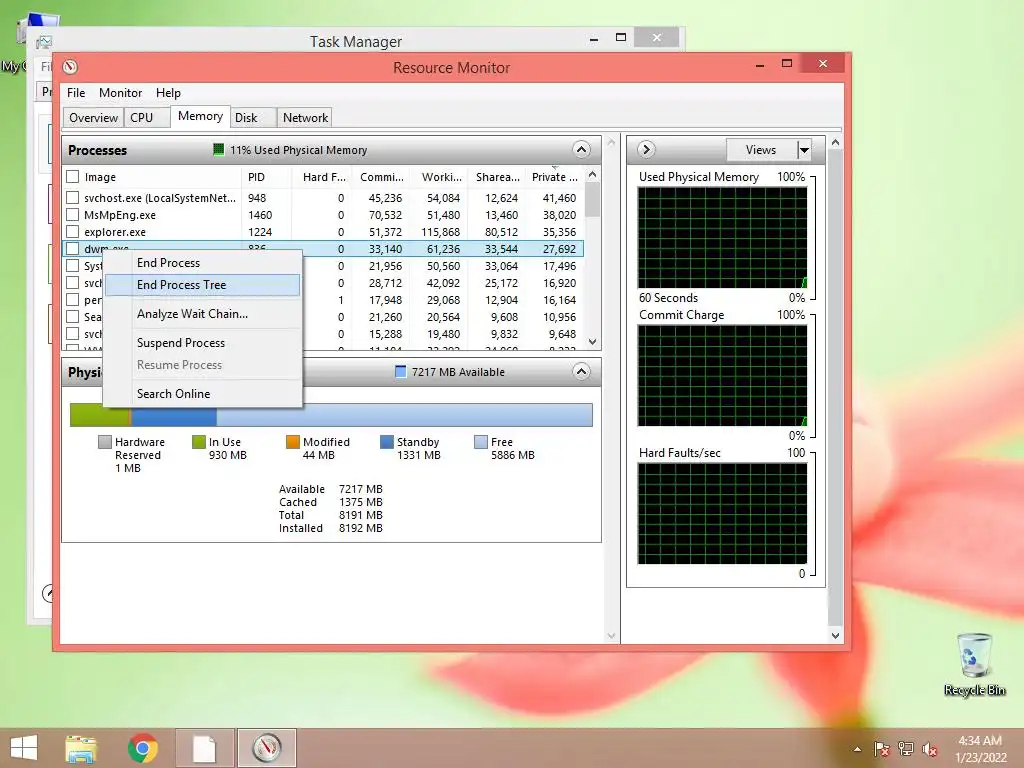This screenshot has height=768, width=1024.
Task: Check the checkbox on the row with 21,260 commit
Action: [72, 316]
